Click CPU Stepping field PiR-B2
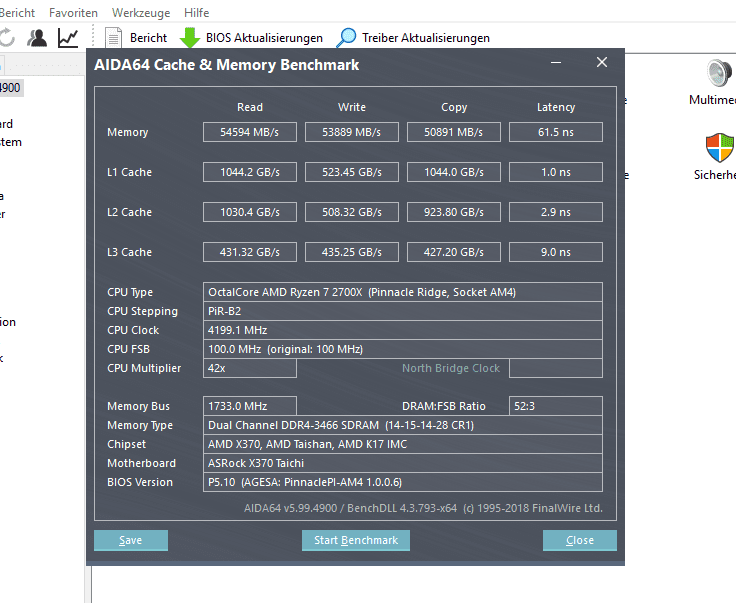 pos(403,311)
